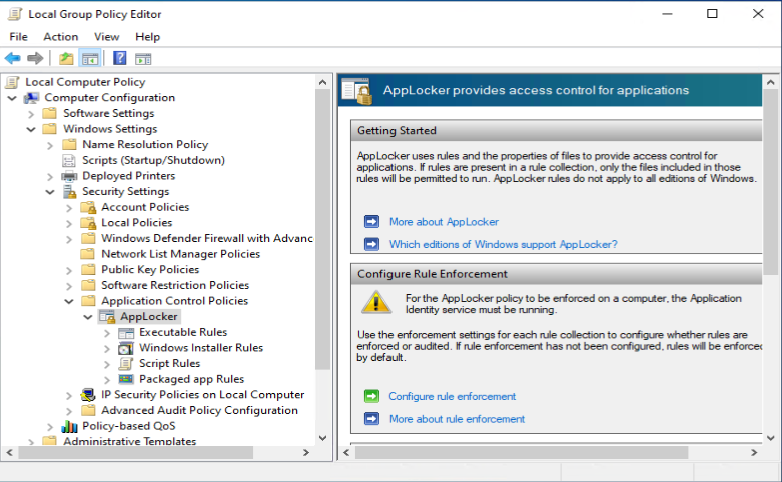Viewport: 782px width, 482px height.
Task: Open the More about rule enforcement link
Action: click(456, 419)
